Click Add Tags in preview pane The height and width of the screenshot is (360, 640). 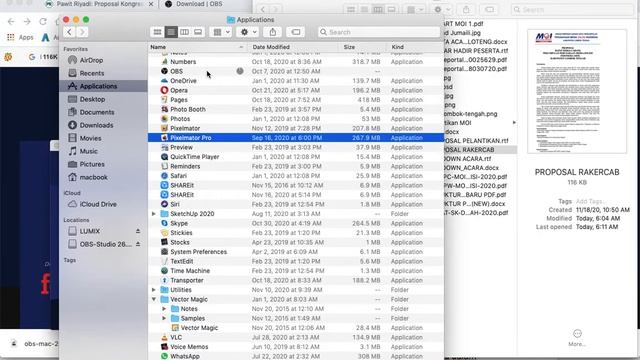(x=591, y=201)
